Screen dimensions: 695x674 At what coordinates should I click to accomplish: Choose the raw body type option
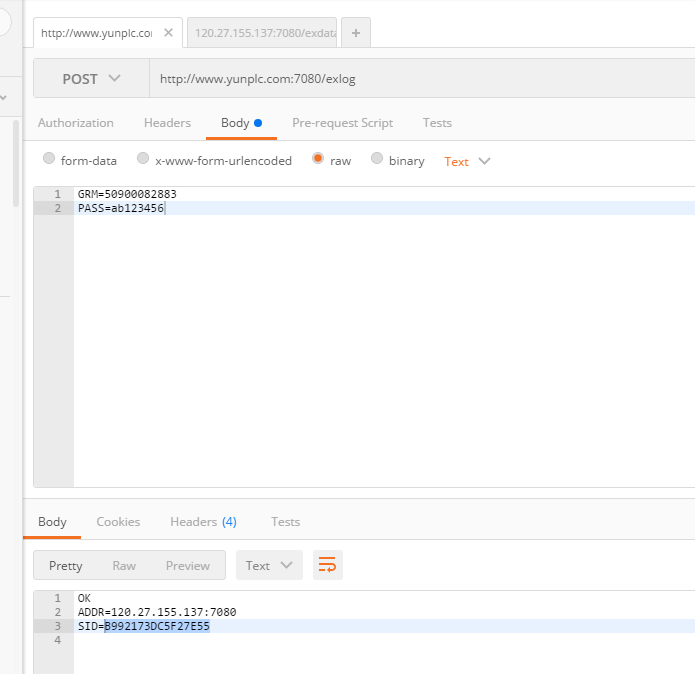[x=318, y=159]
